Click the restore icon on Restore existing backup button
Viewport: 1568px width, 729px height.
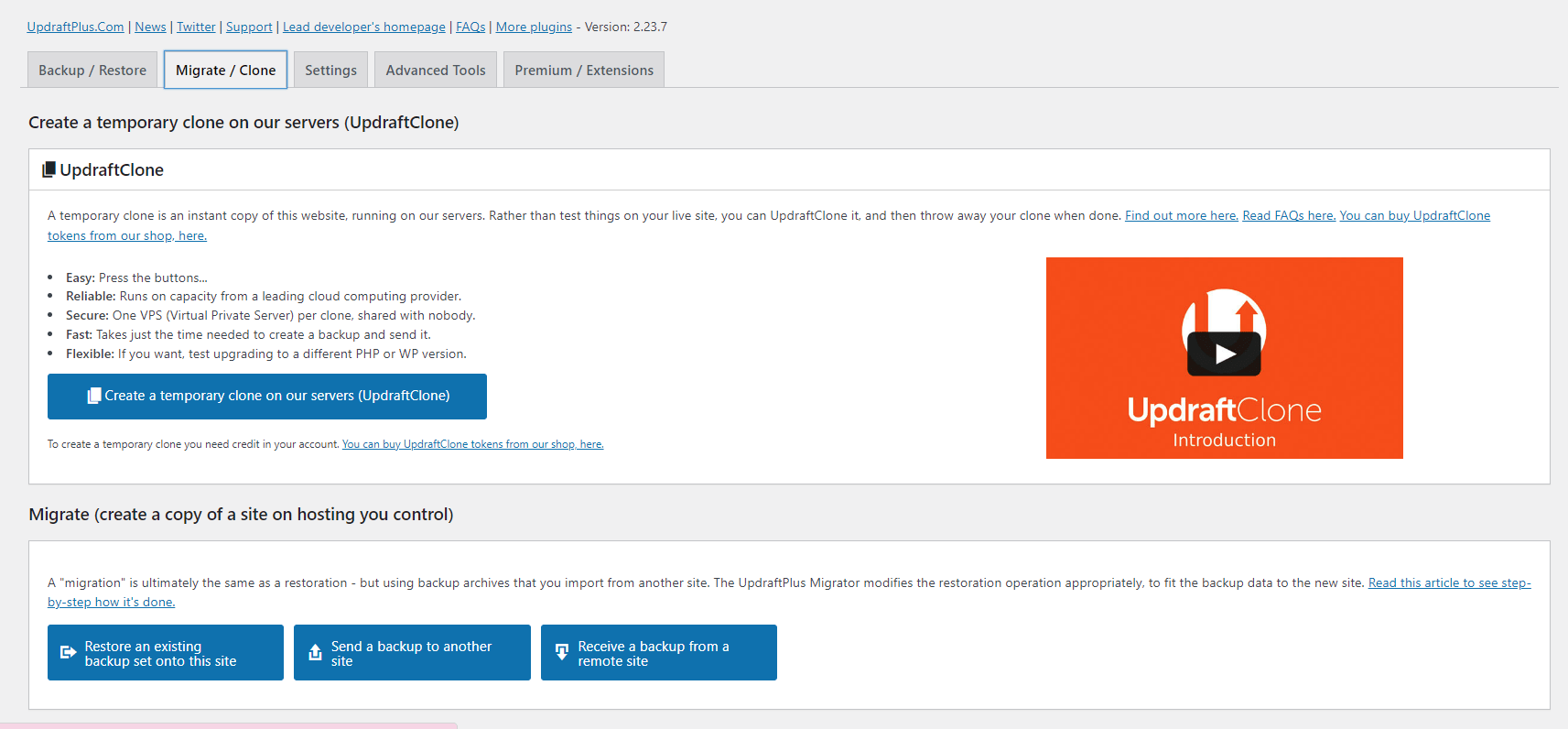click(x=68, y=652)
